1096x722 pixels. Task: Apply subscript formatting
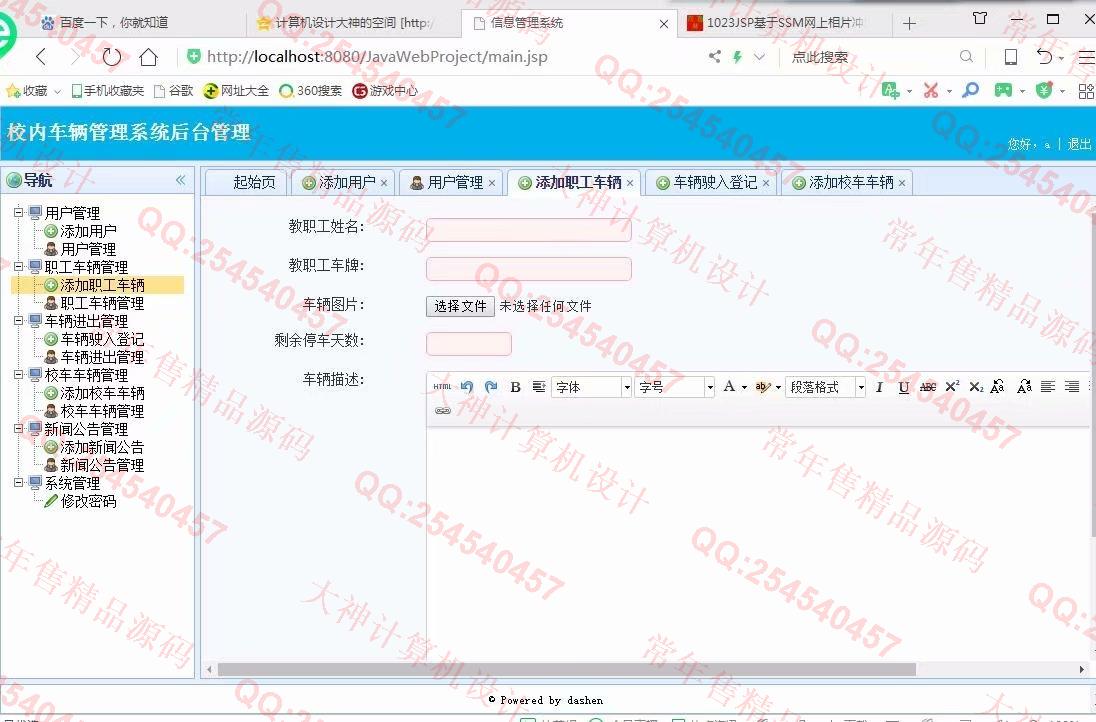tap(976, 387)
